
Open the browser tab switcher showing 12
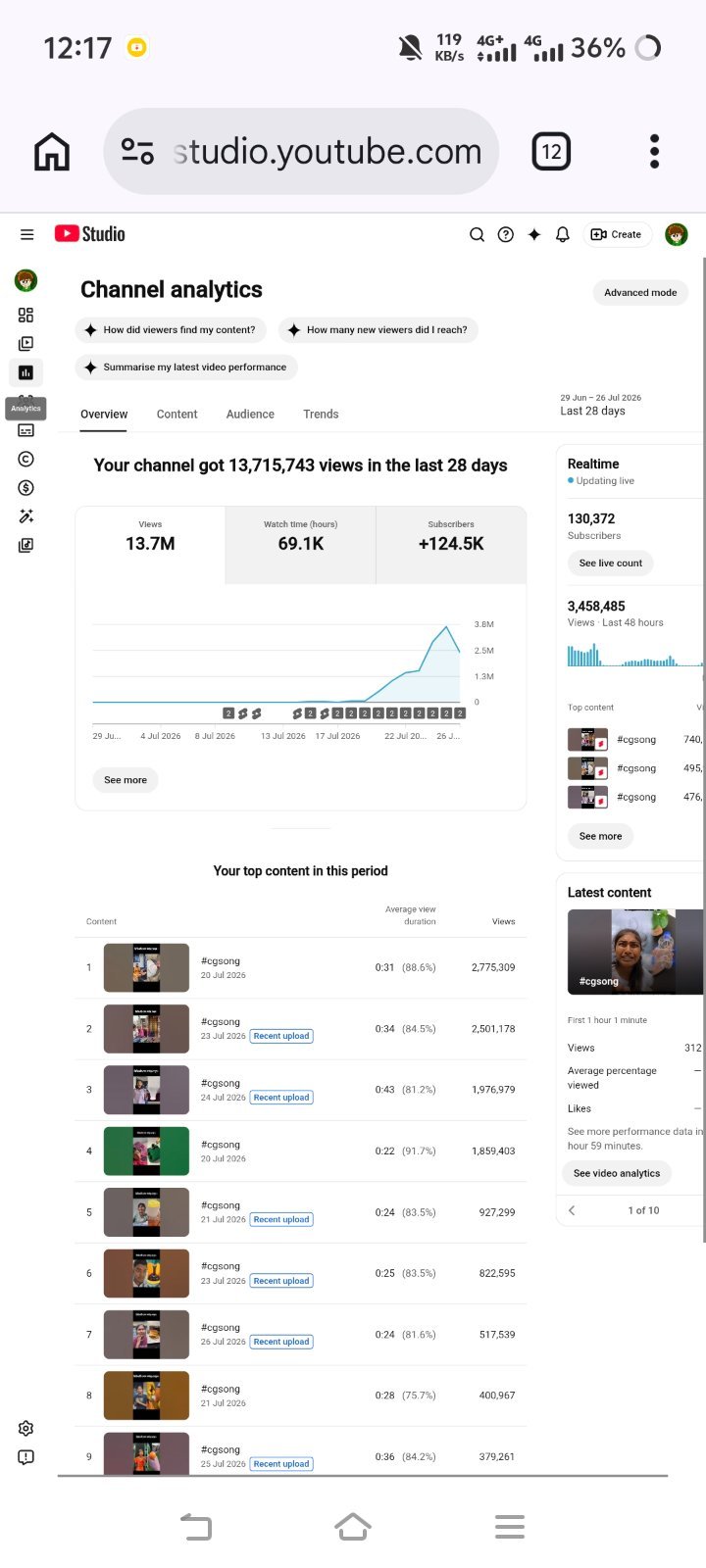(x=551, y=152)
